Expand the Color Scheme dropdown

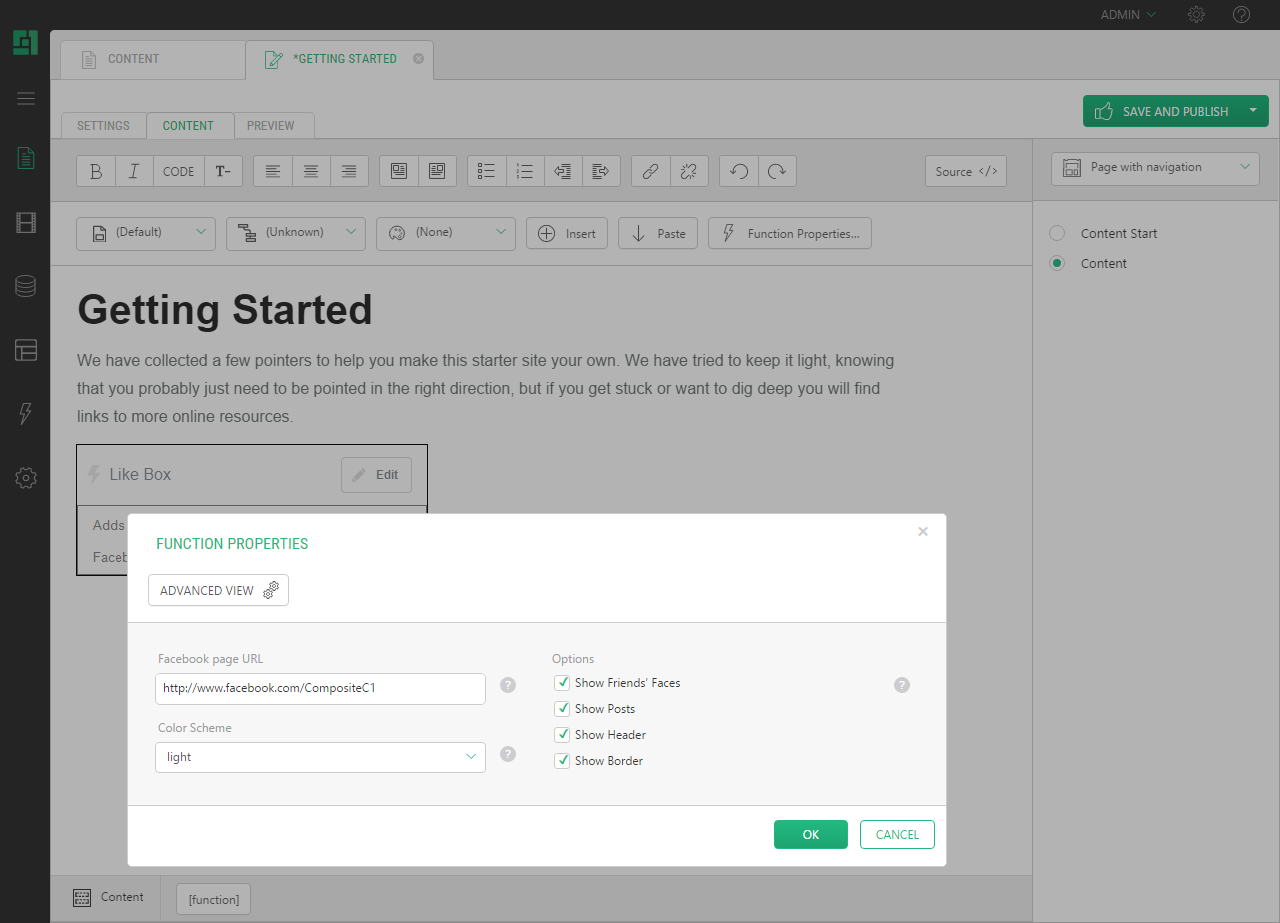[x=320, y=757]
